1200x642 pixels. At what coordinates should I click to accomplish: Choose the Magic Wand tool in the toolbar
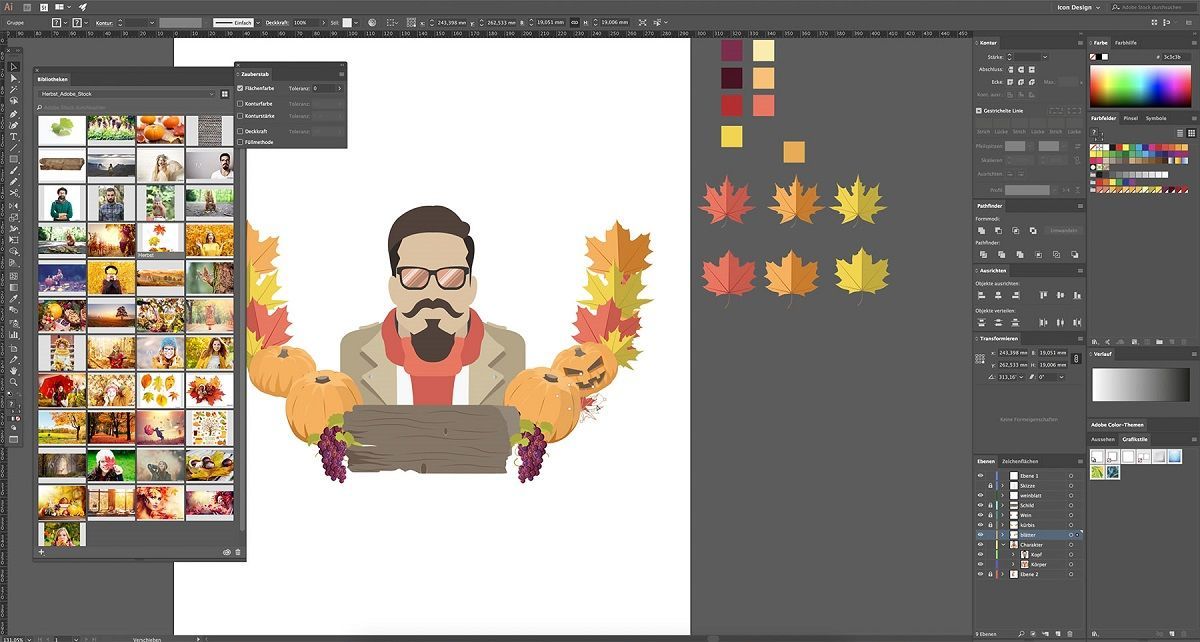[x=14, y=90]
